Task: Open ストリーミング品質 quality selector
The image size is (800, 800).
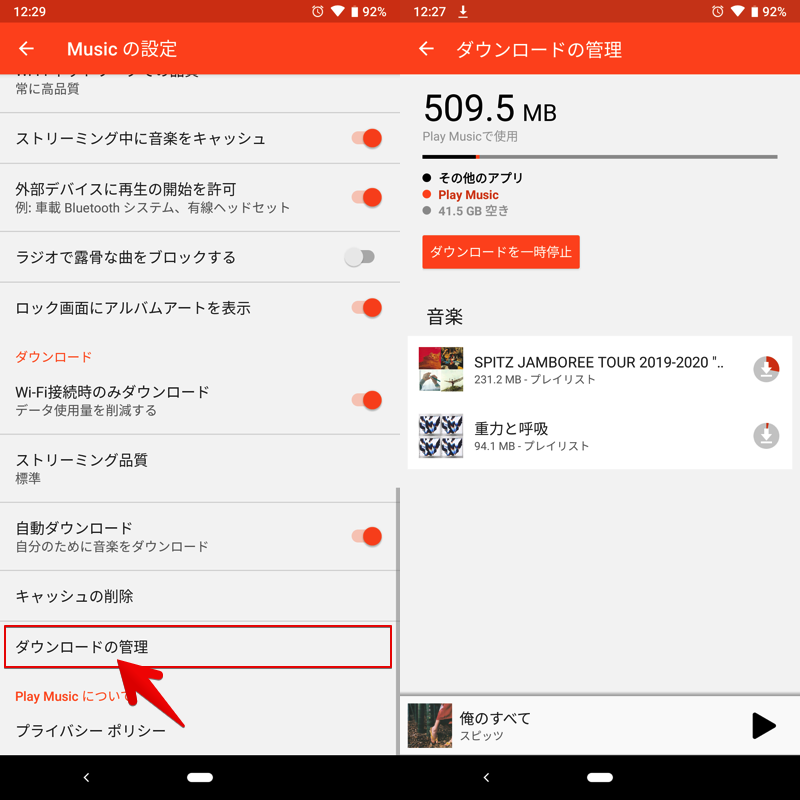Action: (x=198, y=468)
